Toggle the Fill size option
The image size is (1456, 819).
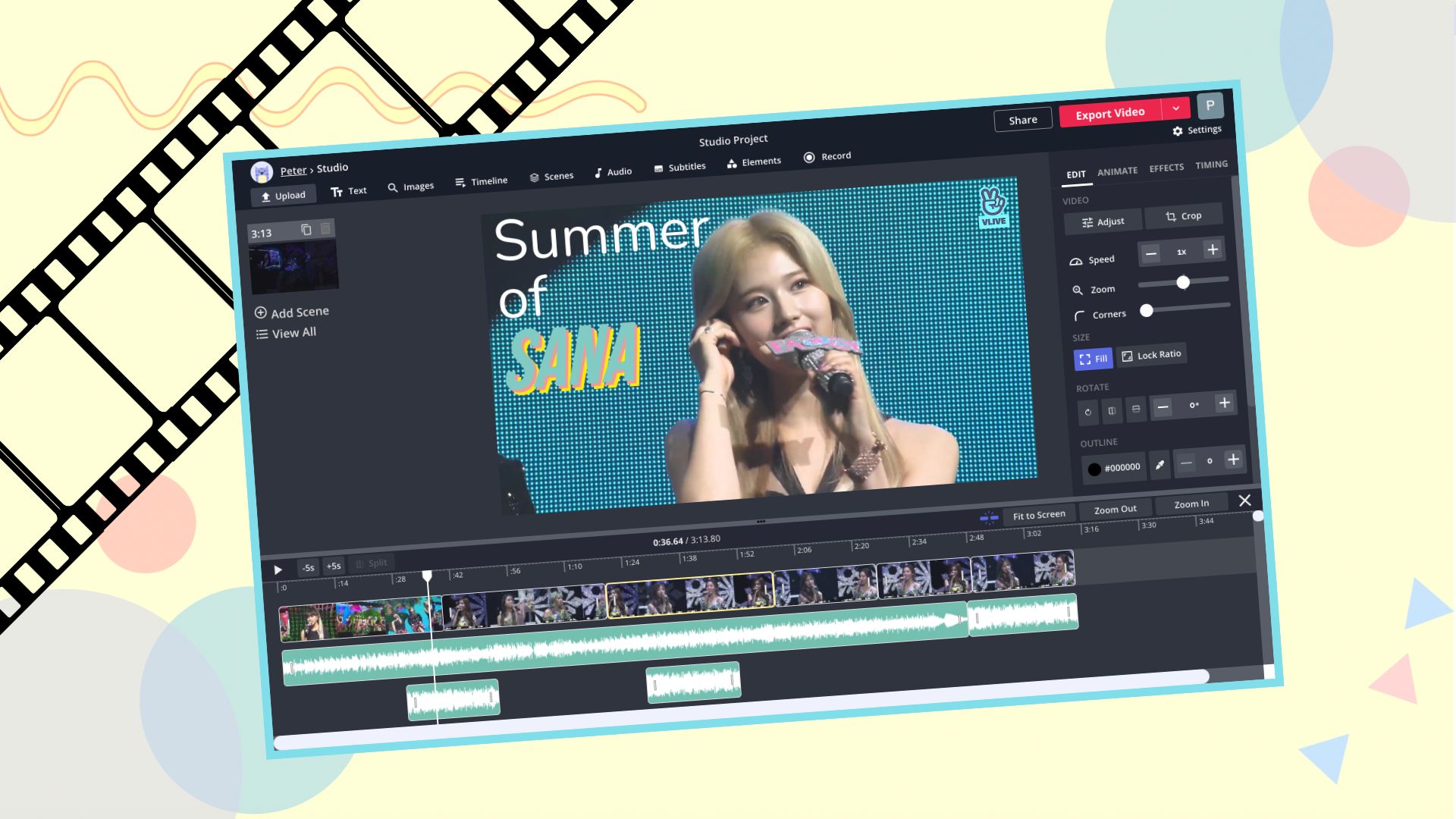[1094, 359]
